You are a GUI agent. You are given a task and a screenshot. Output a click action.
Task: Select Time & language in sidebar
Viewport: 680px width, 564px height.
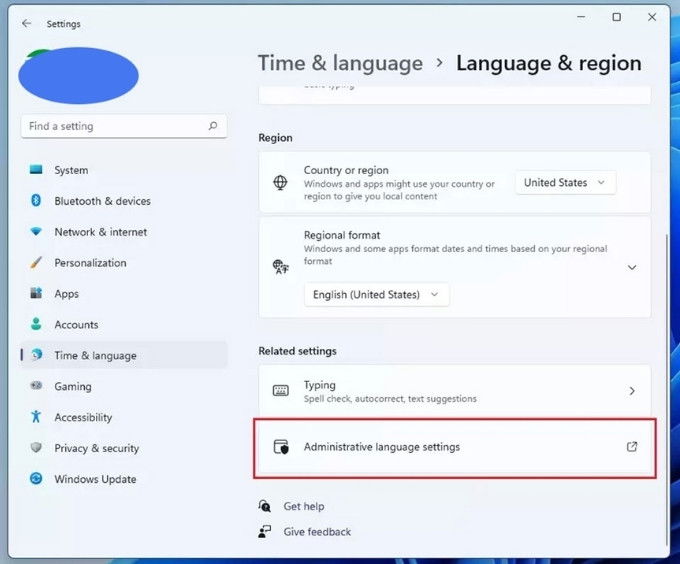pyautogui.click(x=124, y=355)
